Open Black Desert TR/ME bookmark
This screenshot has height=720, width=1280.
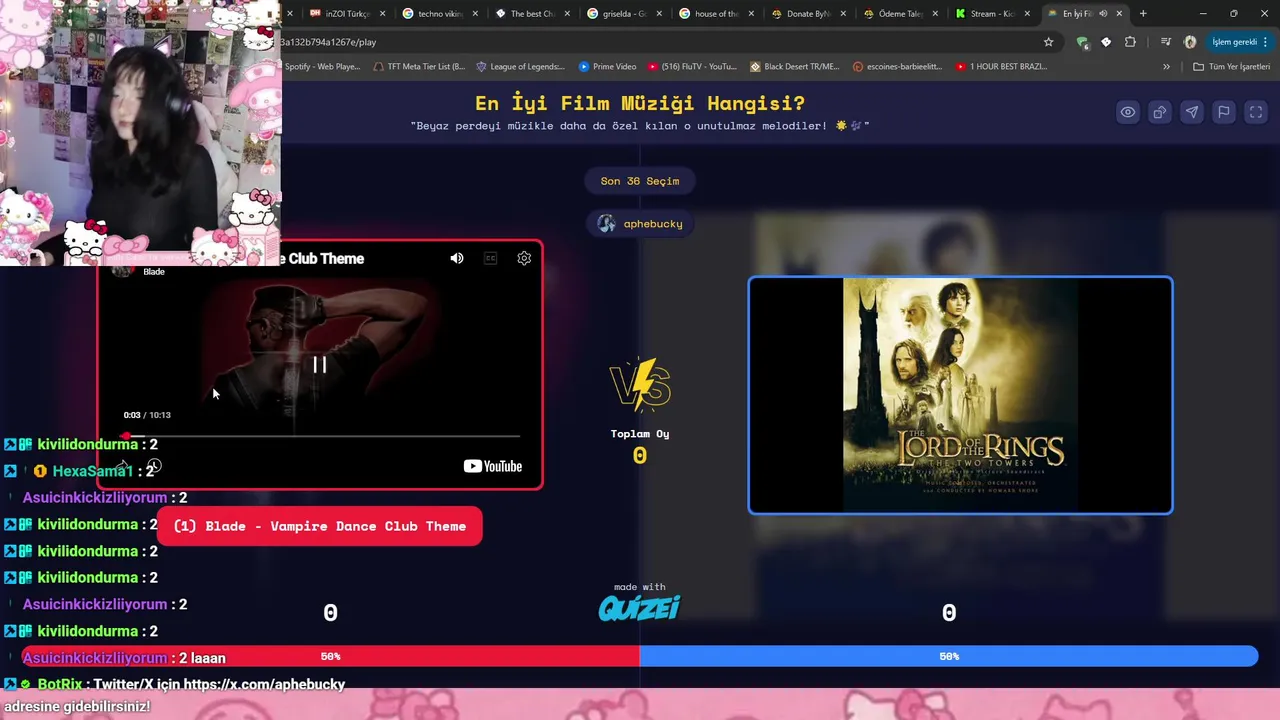click(795, 66)
